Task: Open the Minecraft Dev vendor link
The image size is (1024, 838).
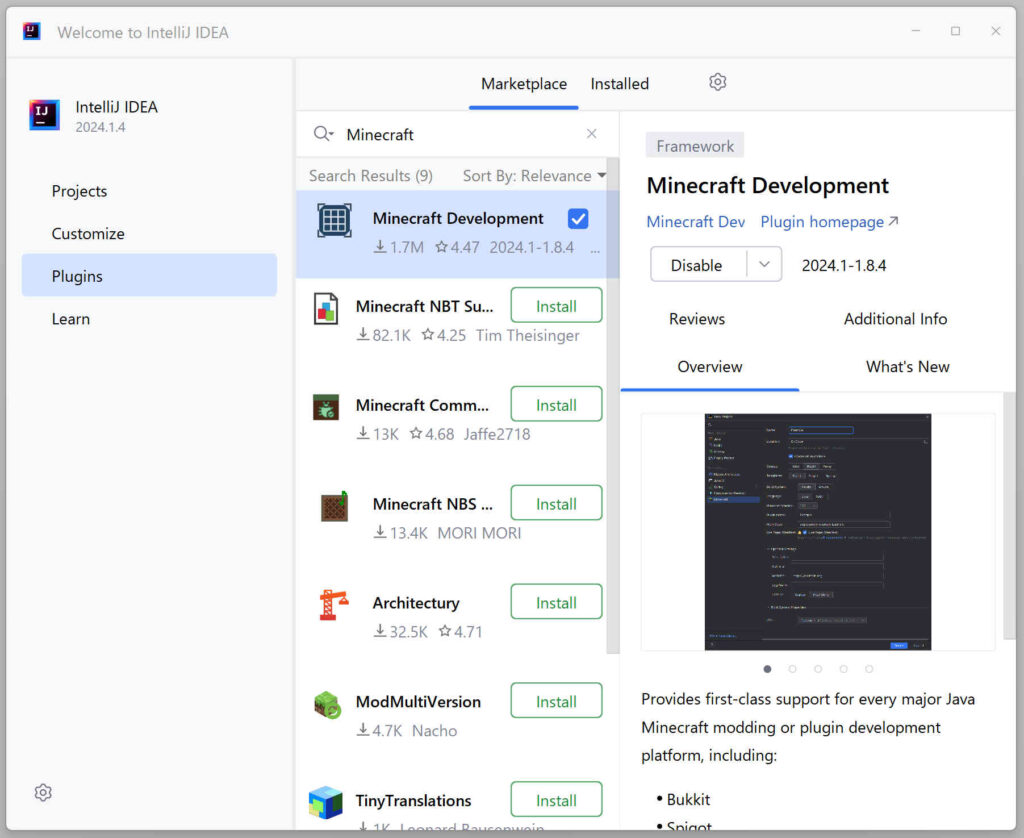Action: click(696, 222)
